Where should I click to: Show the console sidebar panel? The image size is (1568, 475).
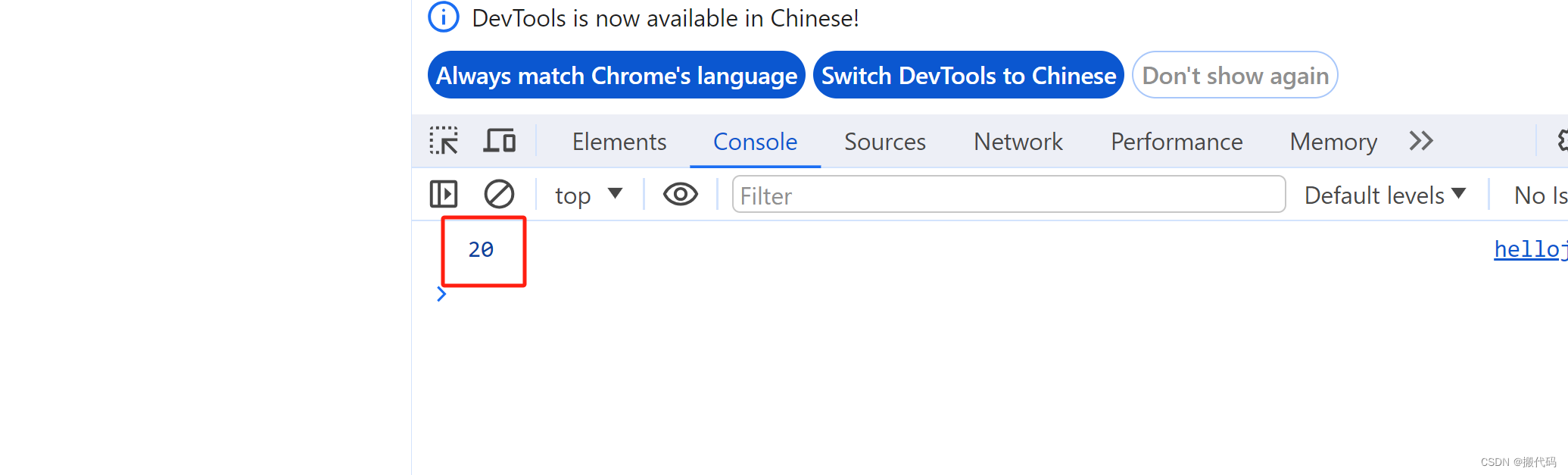coord(444,194)
